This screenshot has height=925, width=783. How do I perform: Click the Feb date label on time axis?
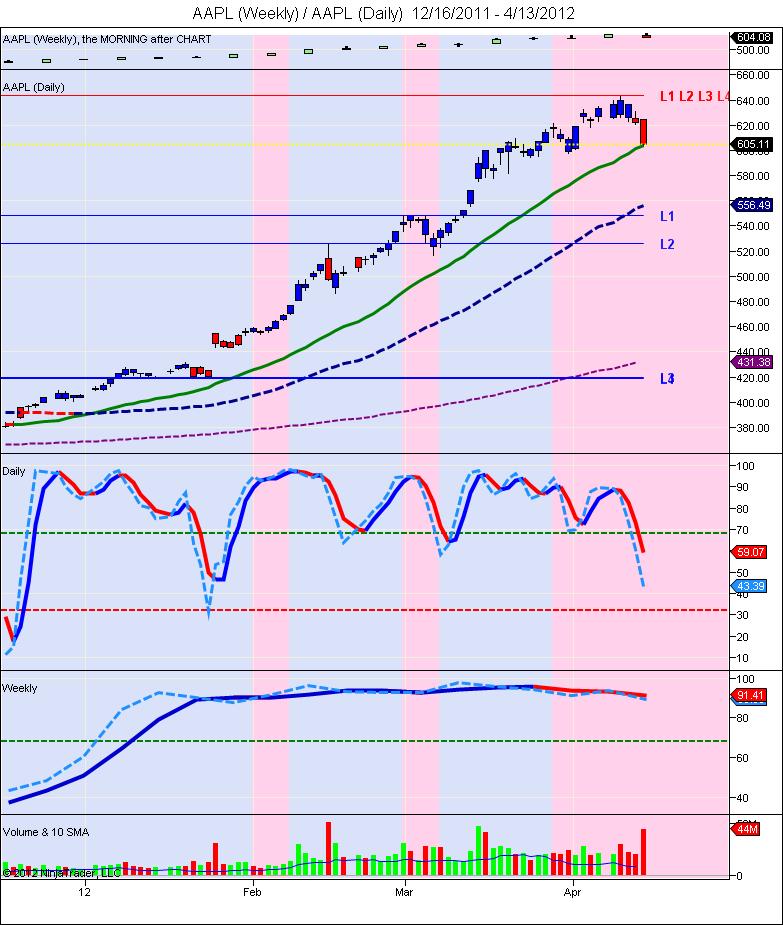tap(252, 892)
